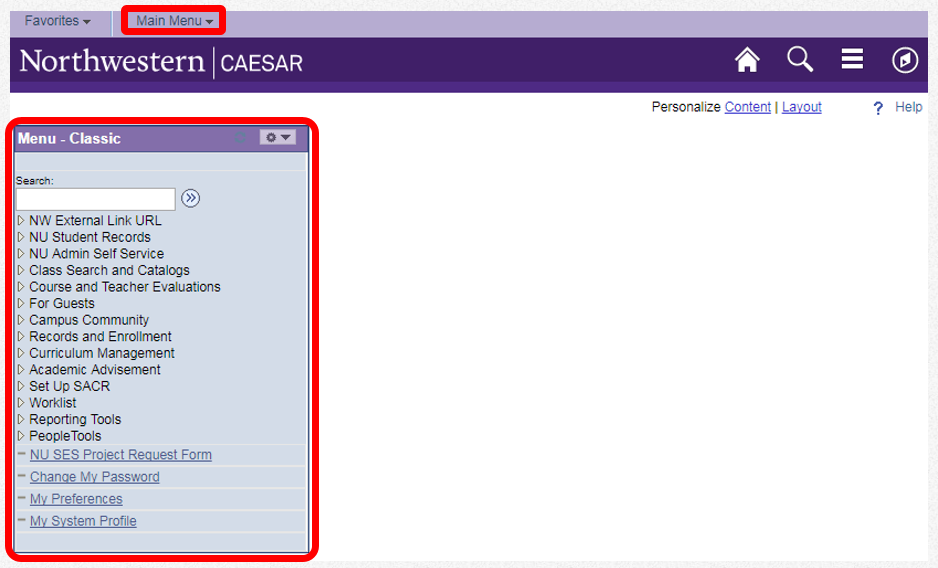Open the My System Profile link
The width and height of the screenshot is (938, 568).
(83, 521)
